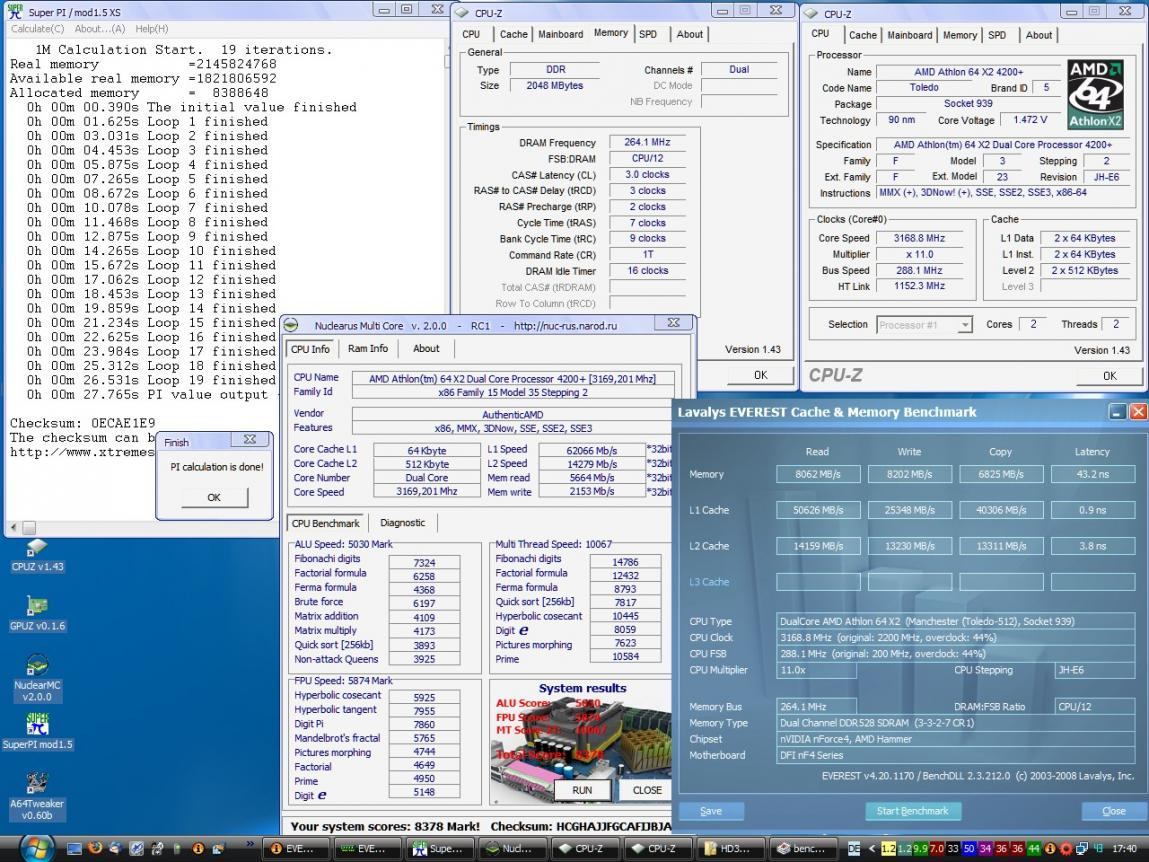Launch NuclearMC v2.0.0 desktop shortcut

click(x=37, y=679)
